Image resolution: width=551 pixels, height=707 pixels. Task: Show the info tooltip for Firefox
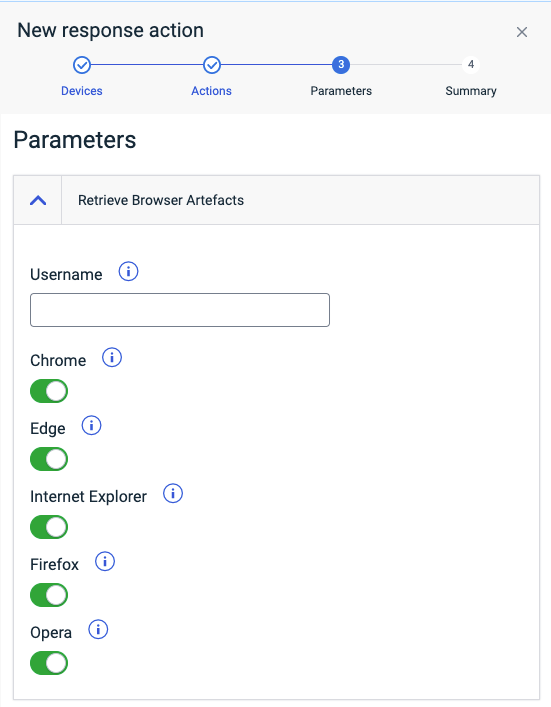pos(105,562)
